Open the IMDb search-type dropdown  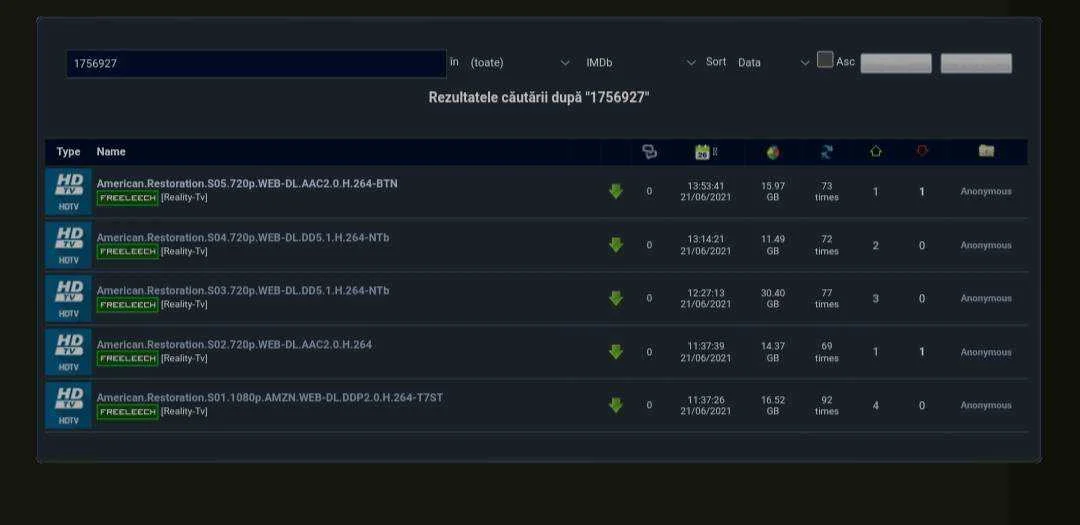pos(641,63)
